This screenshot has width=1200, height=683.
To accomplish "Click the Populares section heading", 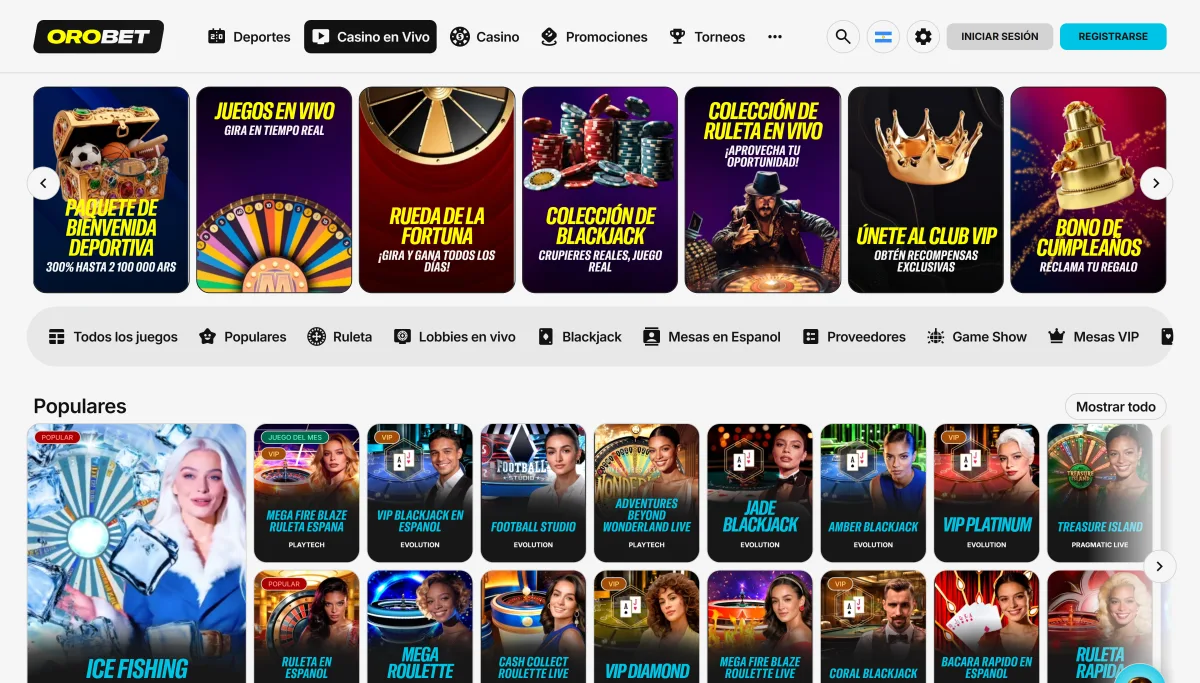I will coord(80,406).
